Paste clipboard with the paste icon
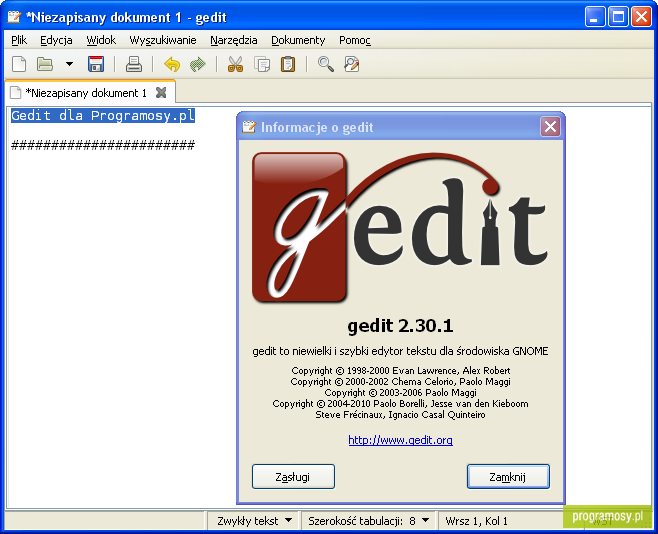 click(288, 64)
